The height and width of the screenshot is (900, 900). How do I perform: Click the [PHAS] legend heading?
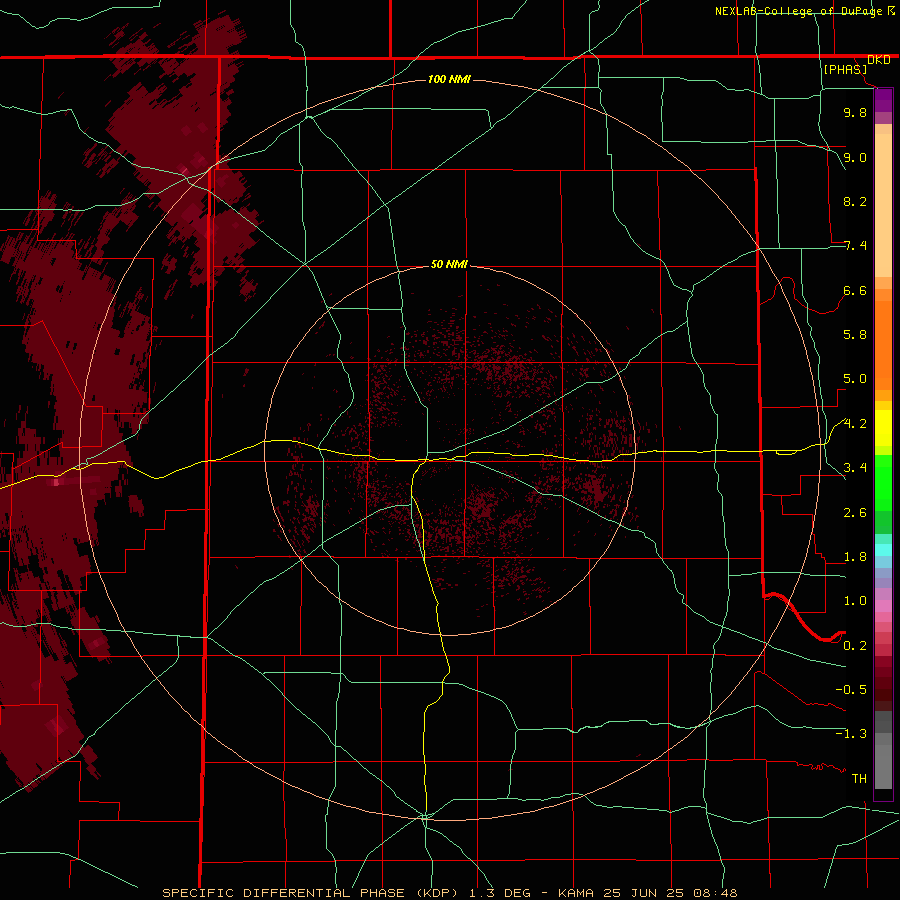tap(845, 69)
